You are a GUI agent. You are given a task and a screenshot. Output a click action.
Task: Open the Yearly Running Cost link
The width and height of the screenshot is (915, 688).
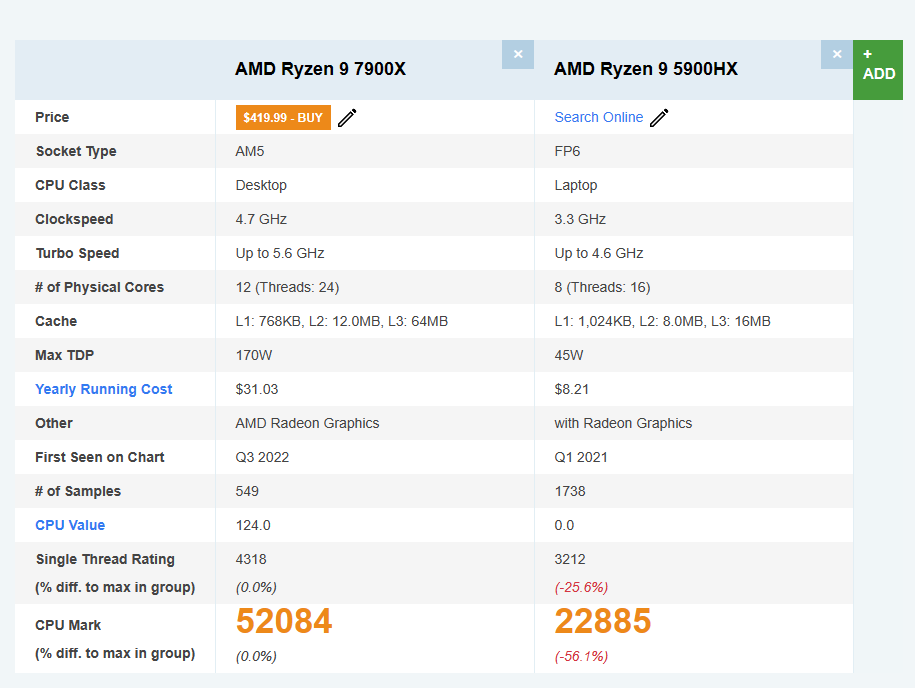[104, 389]
